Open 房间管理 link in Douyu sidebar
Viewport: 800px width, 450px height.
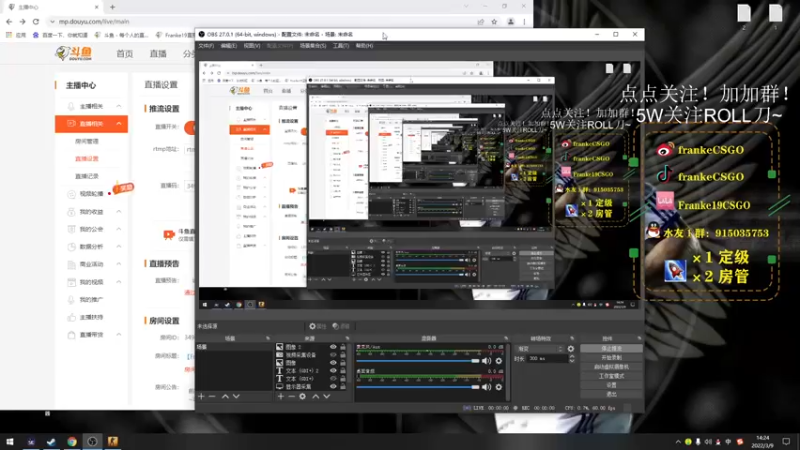click(x=87, y=141)
